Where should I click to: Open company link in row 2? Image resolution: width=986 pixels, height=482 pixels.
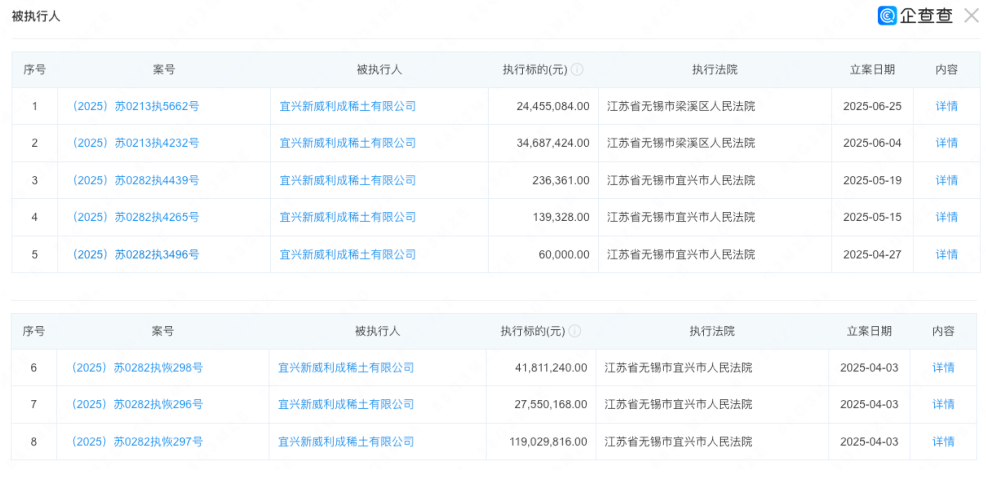(348, 143)
